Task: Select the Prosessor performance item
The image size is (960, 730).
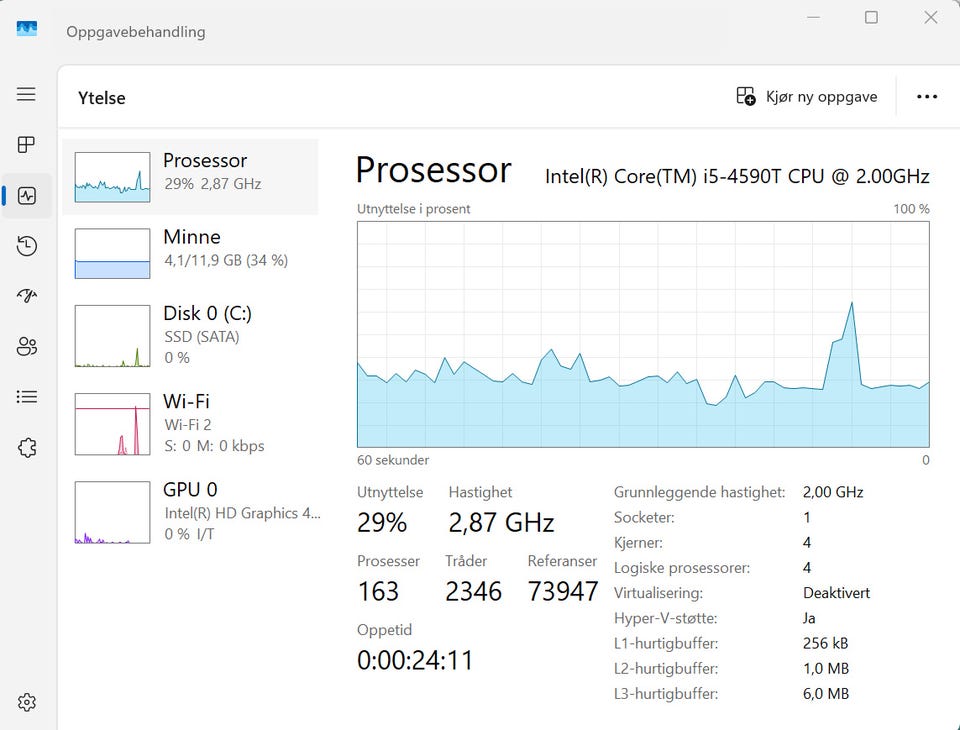Action: (x=190, y=177)
